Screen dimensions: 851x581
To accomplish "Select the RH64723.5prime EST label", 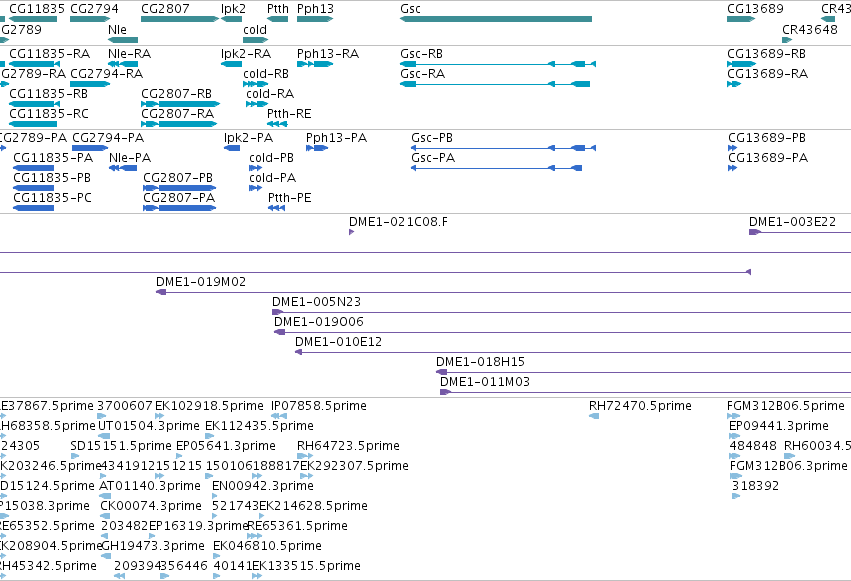I will point(348,446).
